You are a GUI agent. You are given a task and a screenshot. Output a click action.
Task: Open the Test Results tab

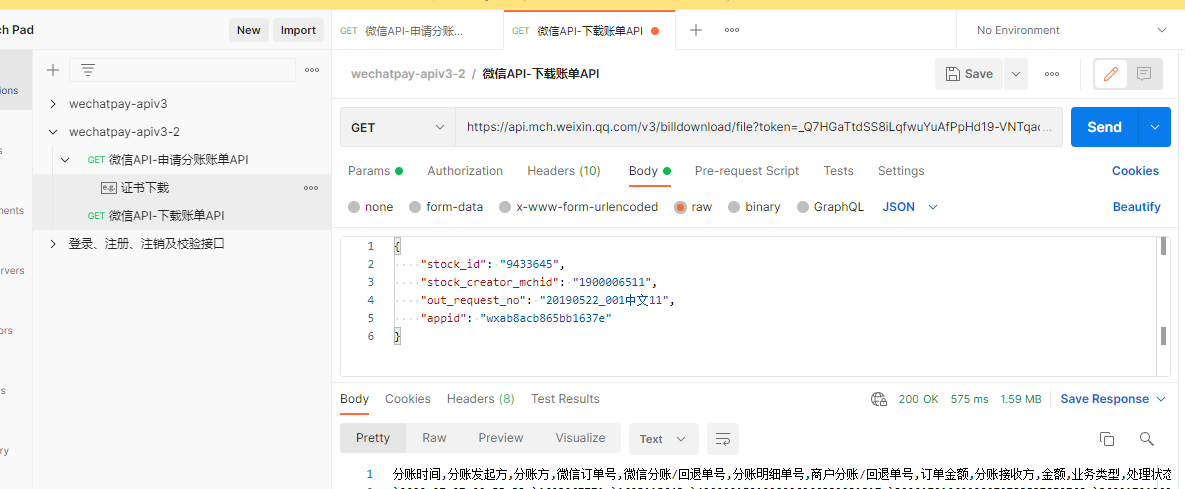tap(565, 399)
